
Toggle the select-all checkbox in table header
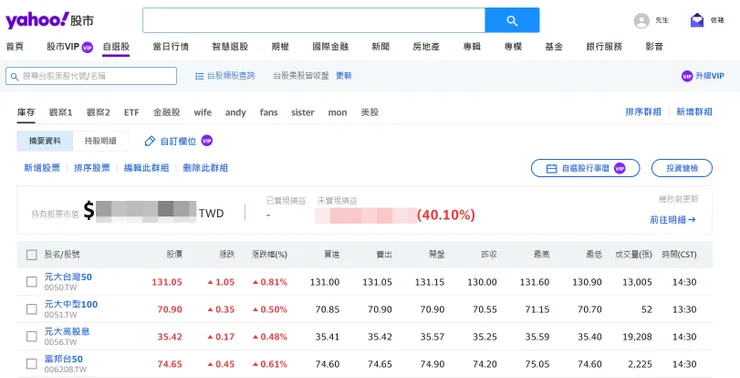pos(32,255)
